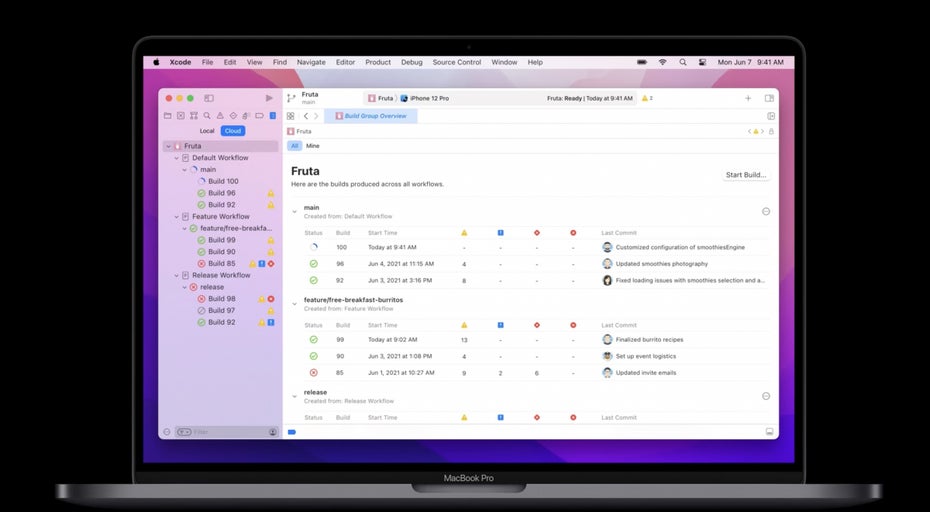Click the Start Build... button
The height and width of the screenshot is (512, 930).
click(x=746, y=175)
